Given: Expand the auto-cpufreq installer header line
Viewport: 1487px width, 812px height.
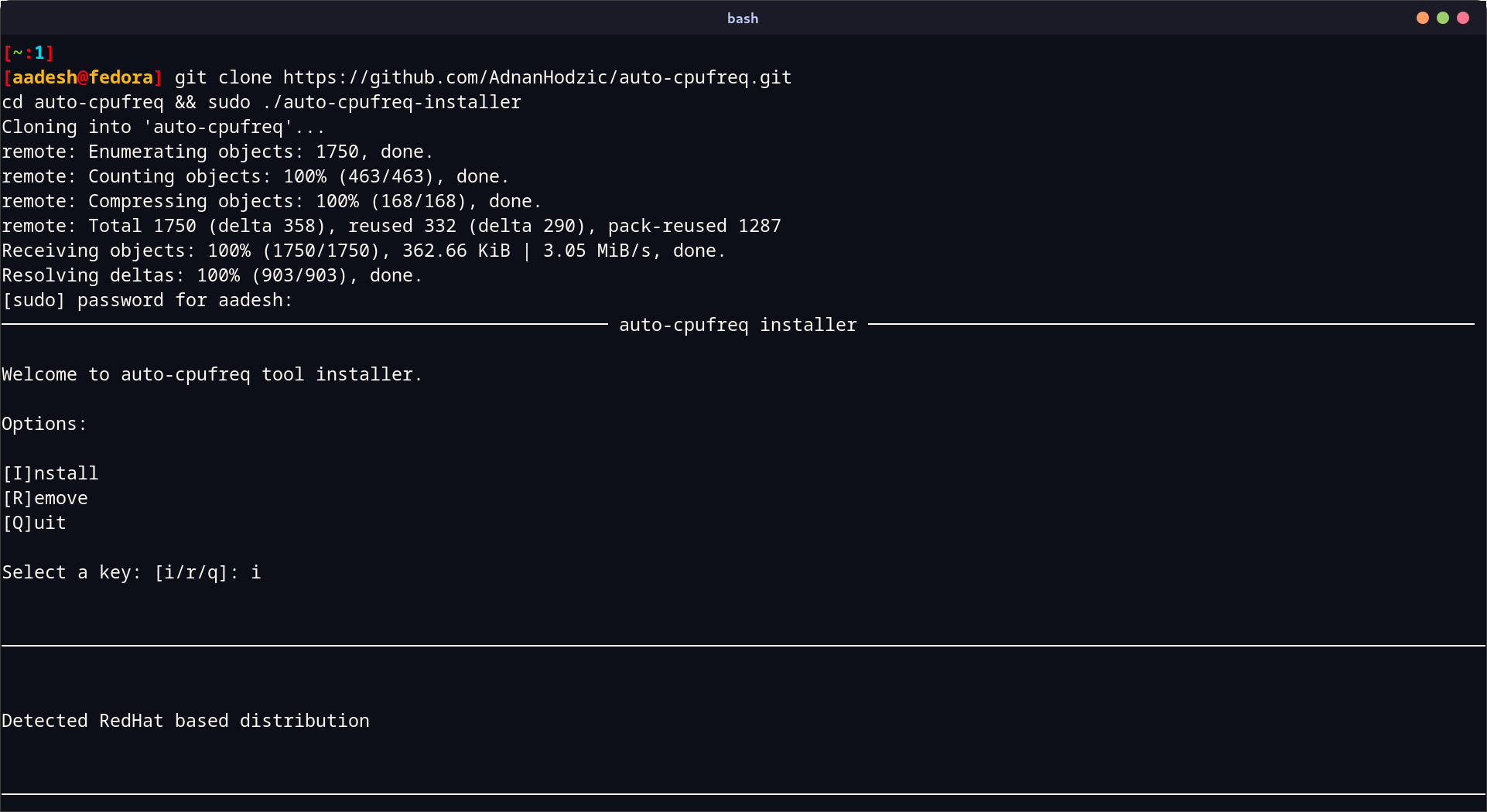Looking at the screenshot, I should 737,324.
